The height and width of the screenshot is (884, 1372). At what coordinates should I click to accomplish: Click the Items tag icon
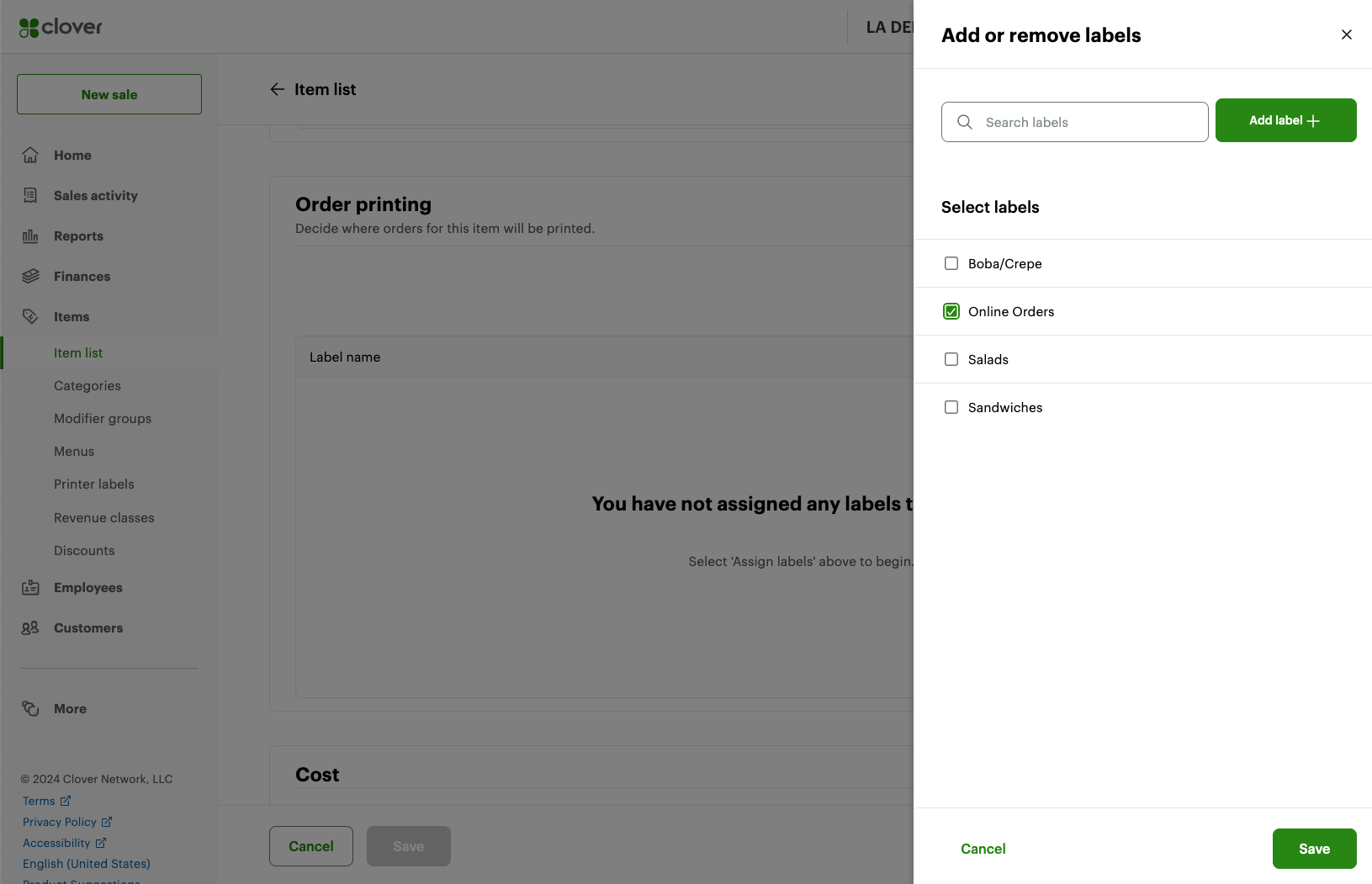[30, 316]
